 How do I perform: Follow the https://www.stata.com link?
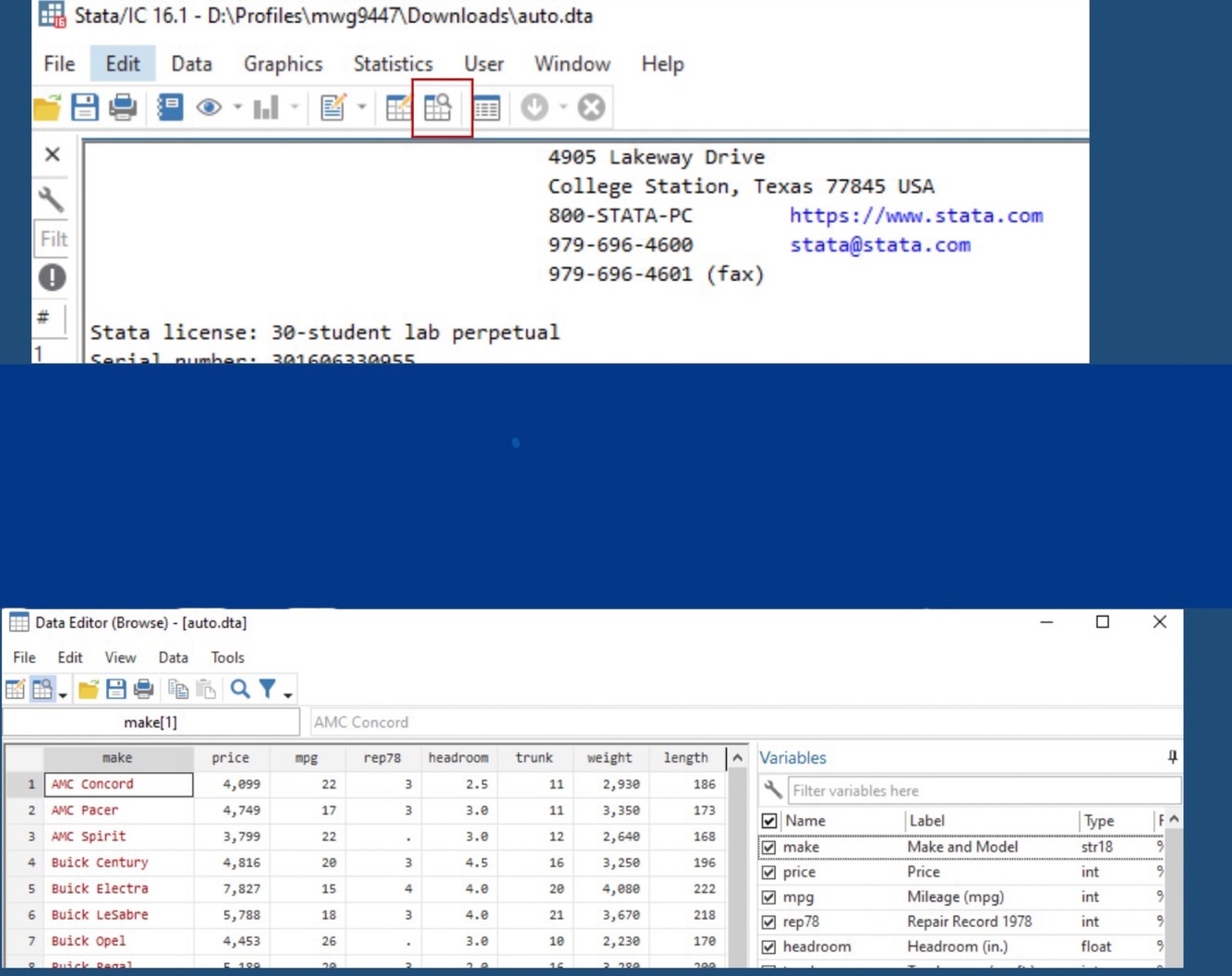[x=916, y=215]
